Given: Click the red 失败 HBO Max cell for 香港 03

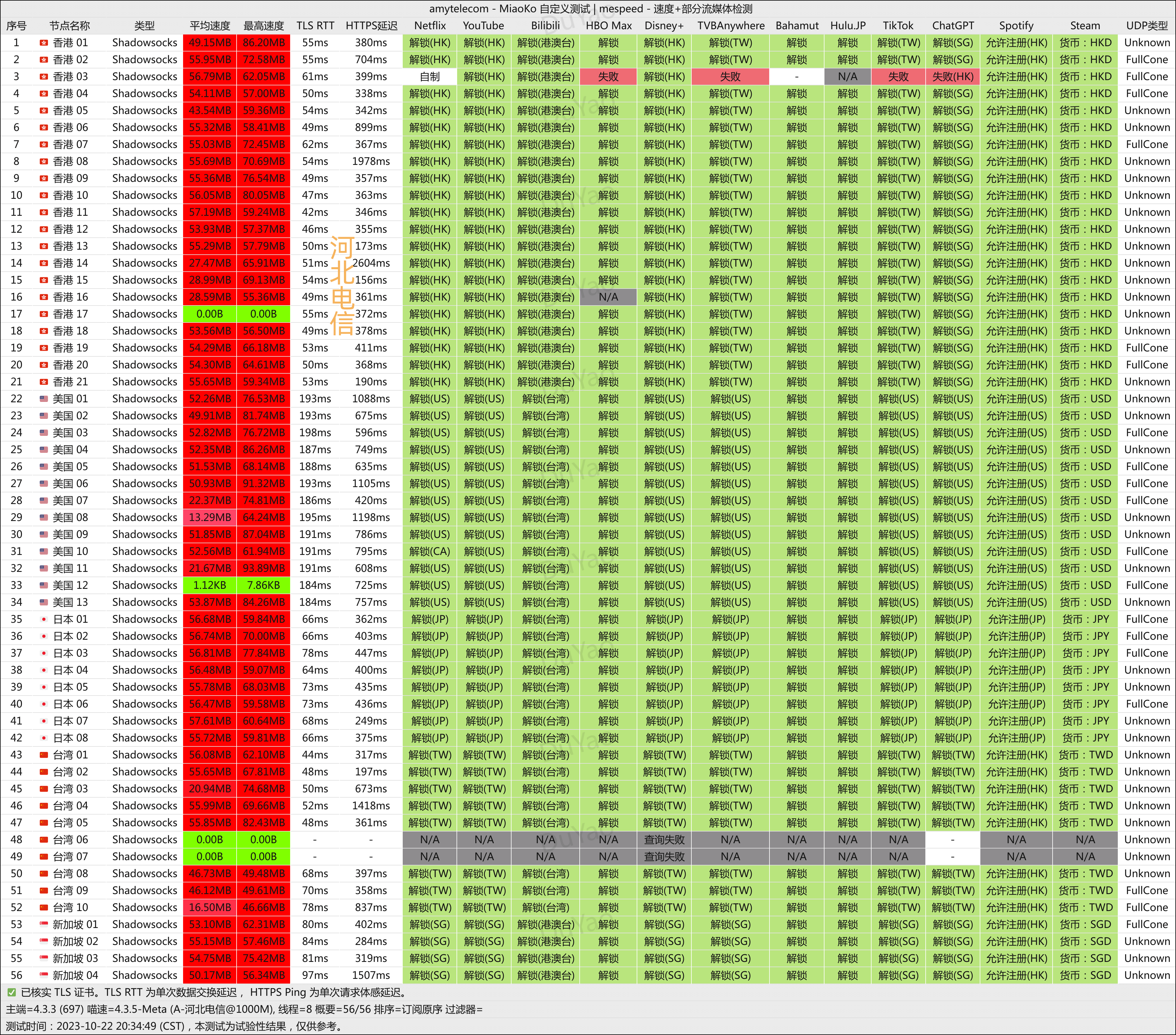Looking at the screenshot, I should pos(608,77).
